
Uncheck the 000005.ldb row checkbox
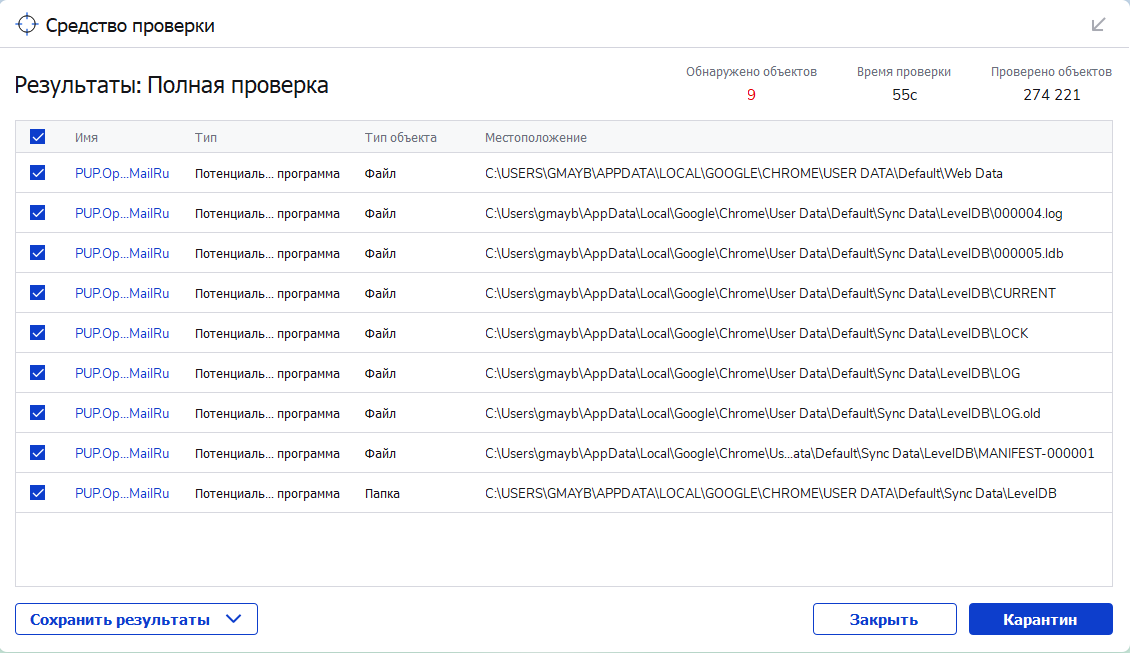[37, 253]
